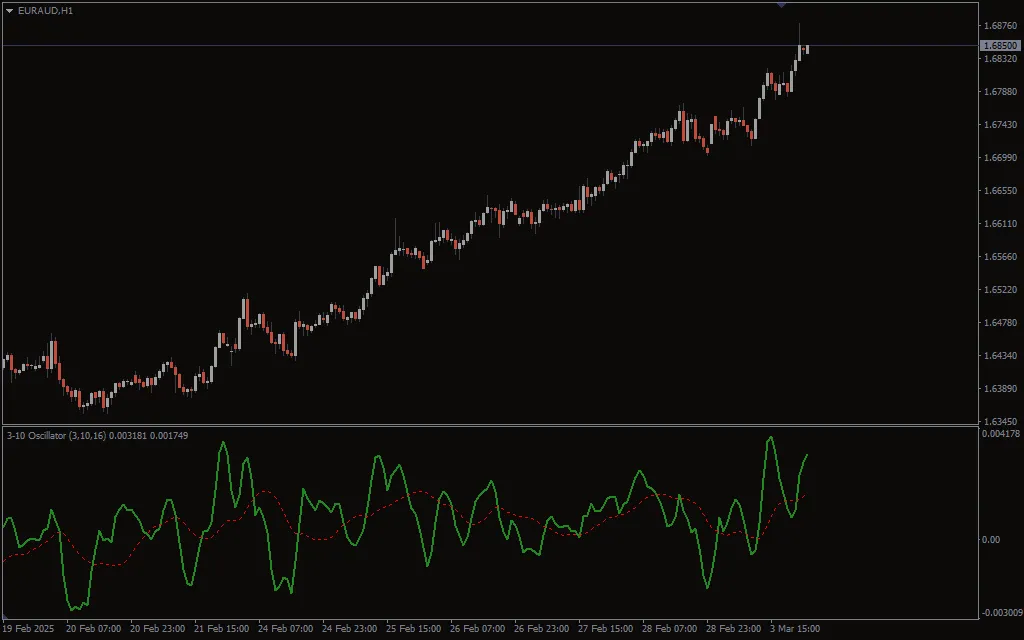Viewport: 1024px width, 640px height.
Task: Click the small triangle icon at bottom-left corner
Action: pos(6,617)
